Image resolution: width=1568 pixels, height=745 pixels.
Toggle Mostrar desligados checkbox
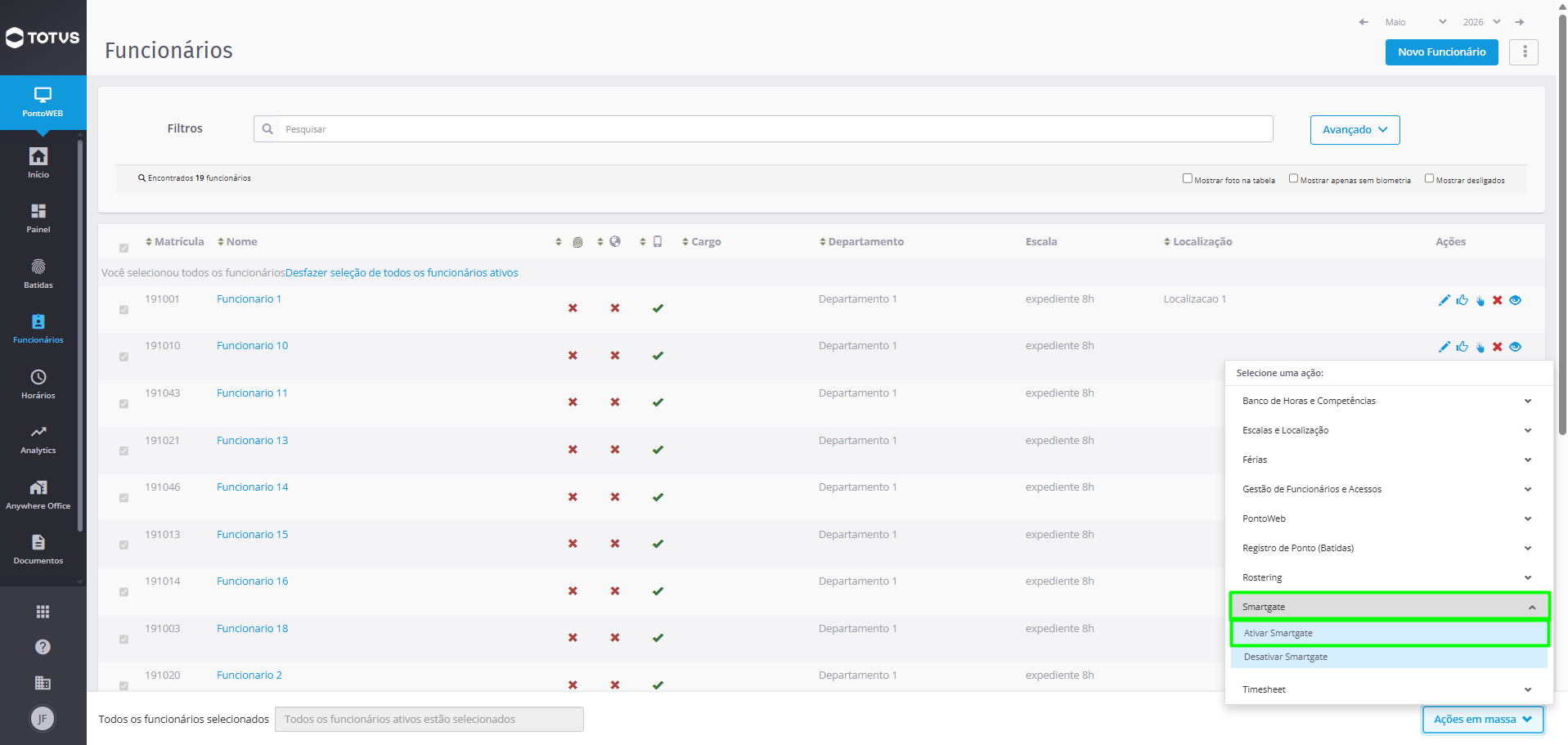click(x=1429, y=178)
